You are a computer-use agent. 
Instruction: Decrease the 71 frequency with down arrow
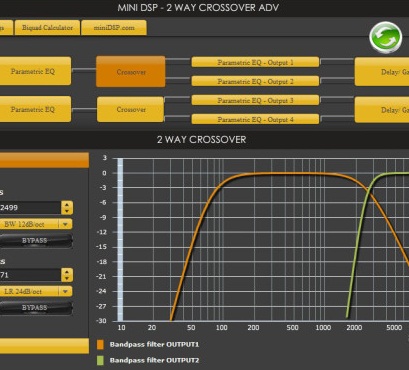[67, 278]
